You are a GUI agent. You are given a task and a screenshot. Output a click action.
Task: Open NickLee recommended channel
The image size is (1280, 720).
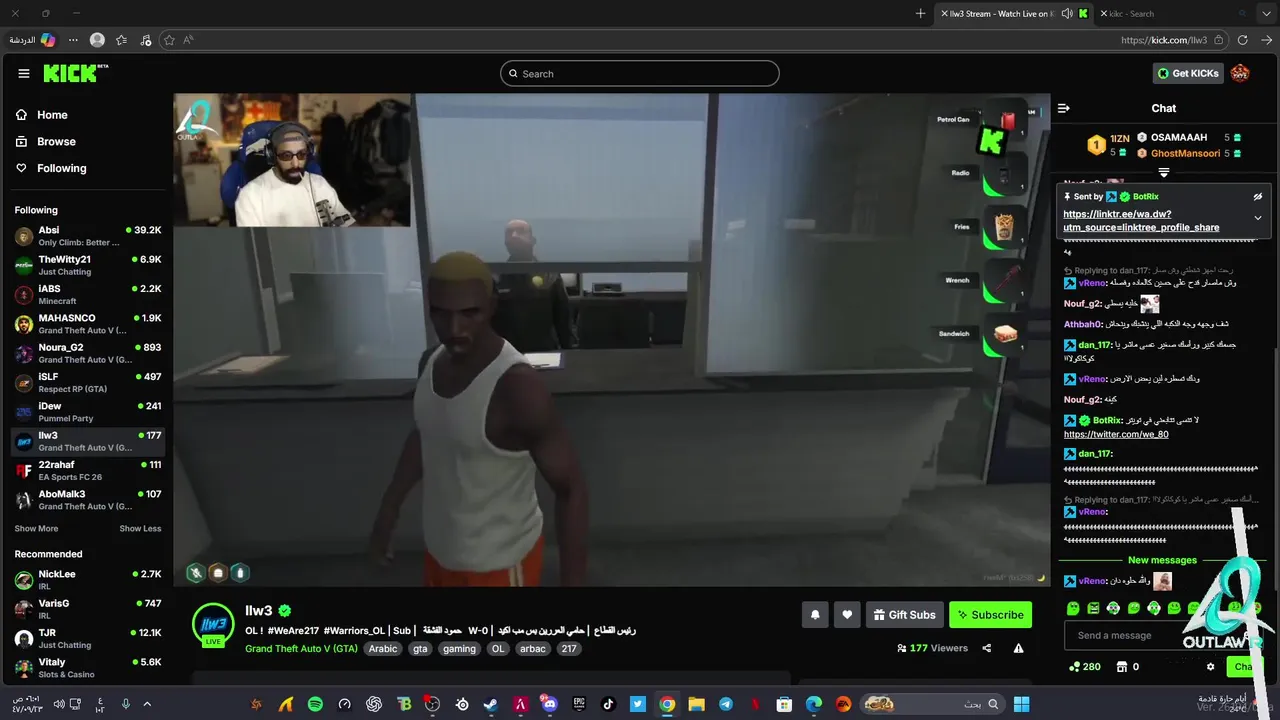click(87, 580)
